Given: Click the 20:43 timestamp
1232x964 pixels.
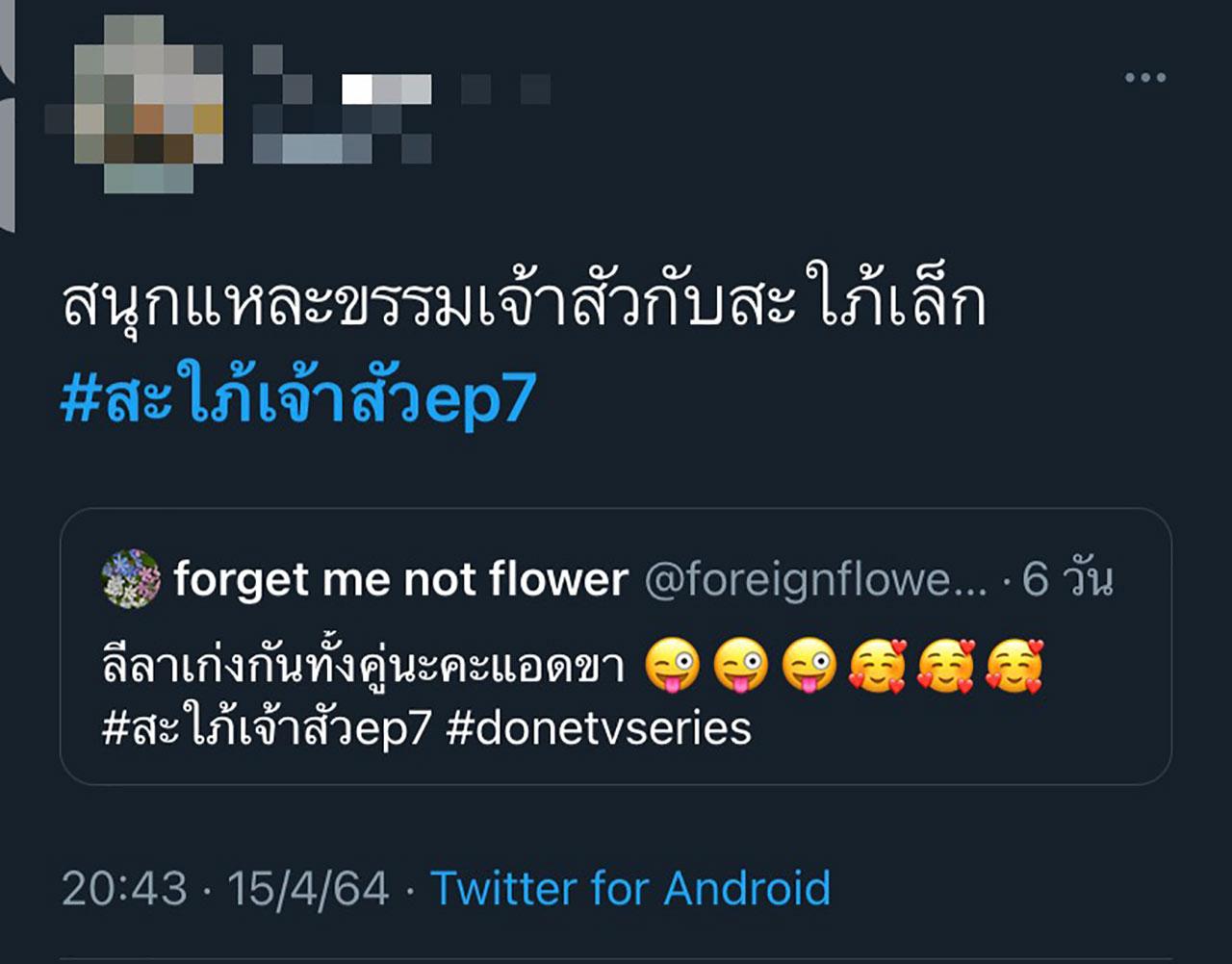Looking at the screenshot, I should 124,888.
